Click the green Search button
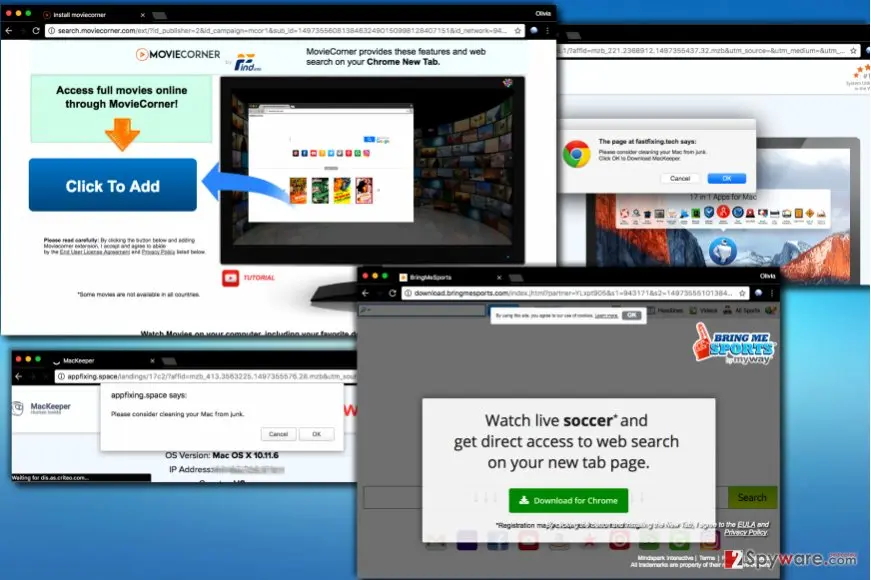The width and height of the screenshot is (871, 580). point(752,498)
